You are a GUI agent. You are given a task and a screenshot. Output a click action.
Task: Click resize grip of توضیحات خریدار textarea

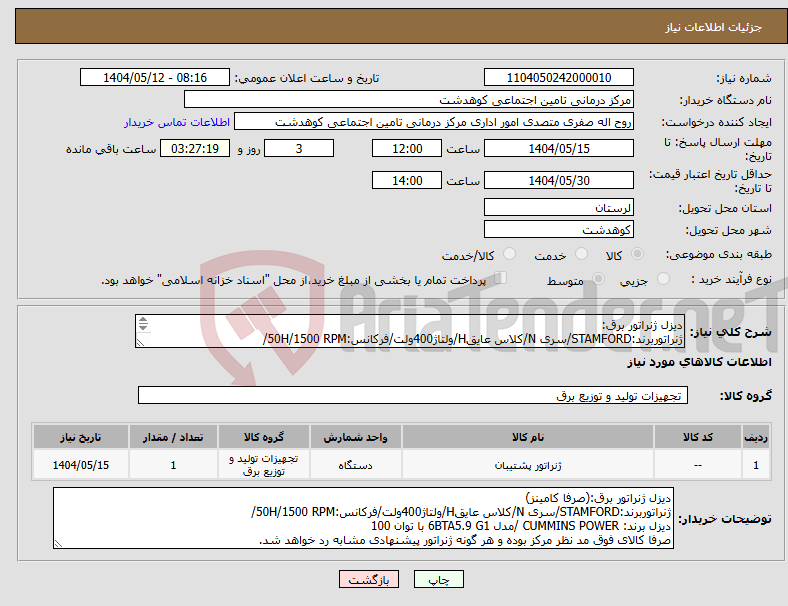click(x=58, y=543)
